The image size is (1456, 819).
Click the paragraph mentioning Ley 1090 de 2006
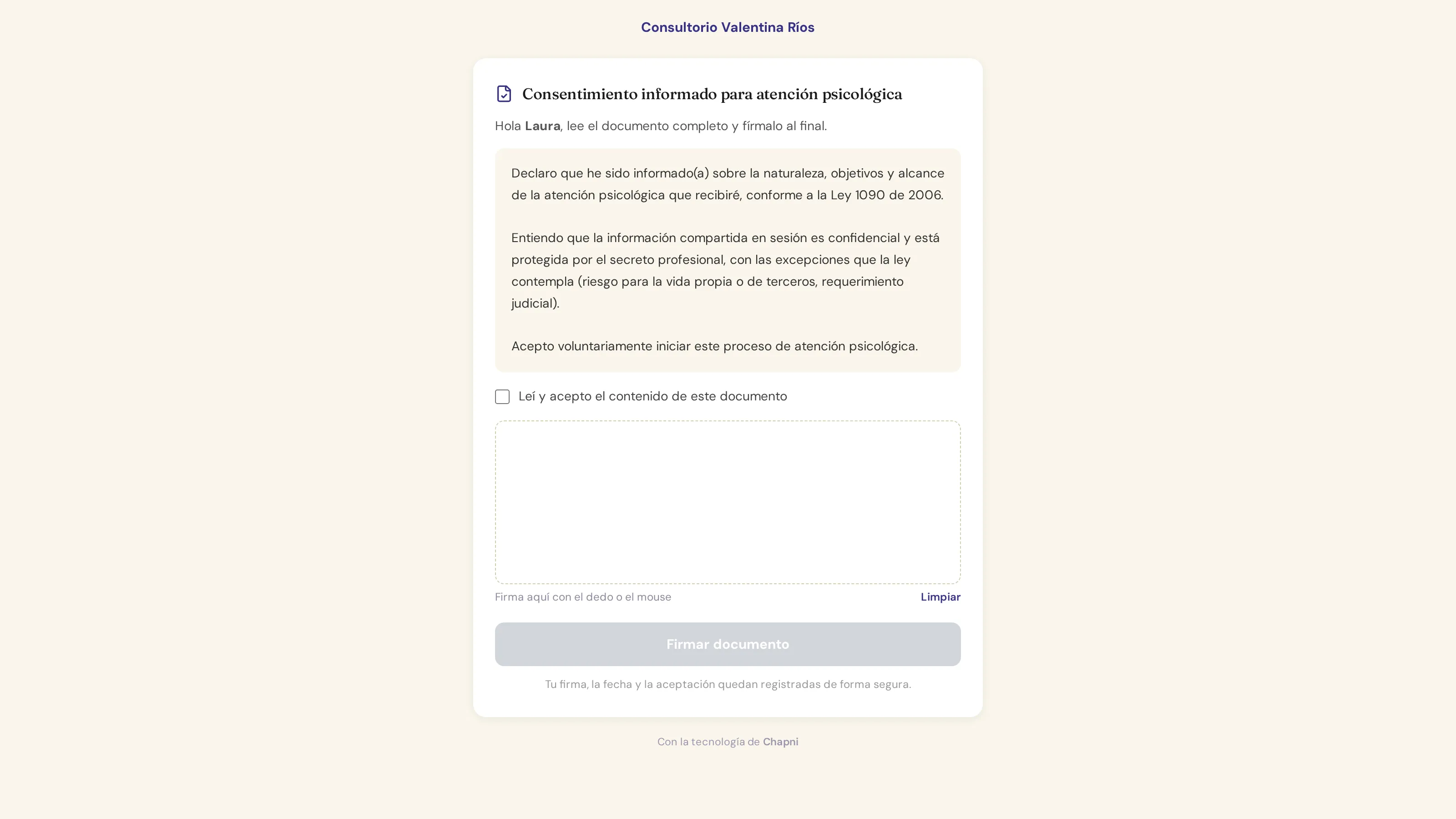pyautogui.click(x=728, y=184)
